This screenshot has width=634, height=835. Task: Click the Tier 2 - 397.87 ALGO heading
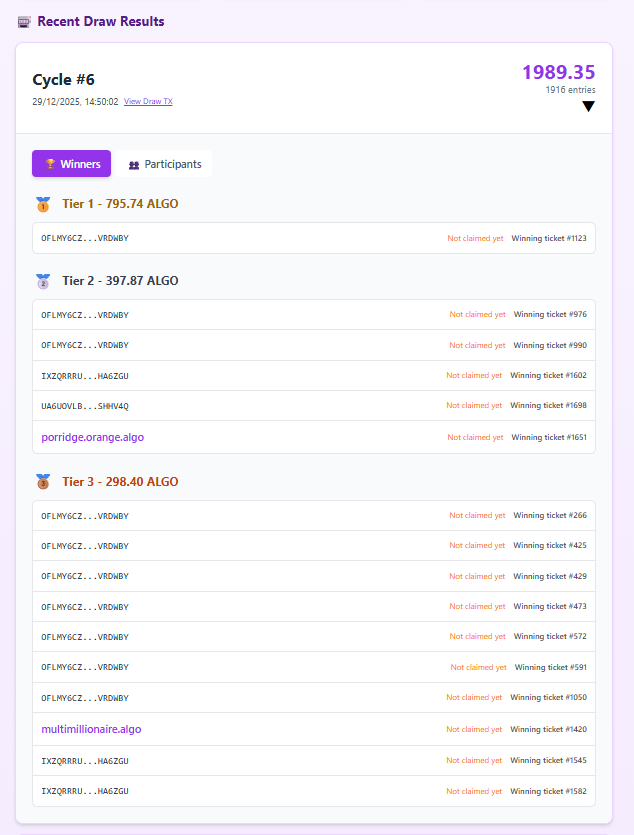[x=120, y=281]
